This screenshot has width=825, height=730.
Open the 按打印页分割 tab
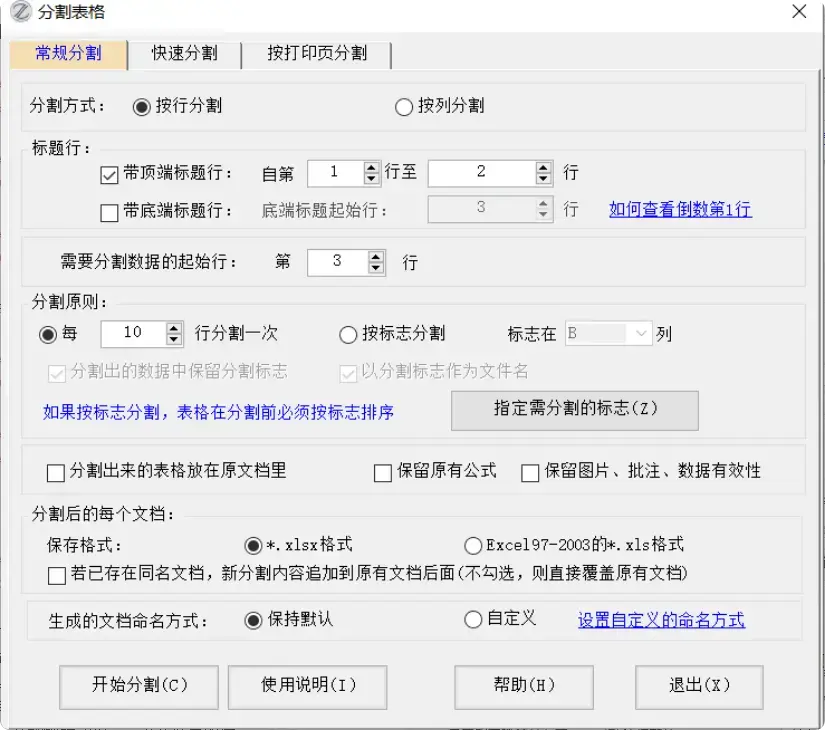point(318,57)
